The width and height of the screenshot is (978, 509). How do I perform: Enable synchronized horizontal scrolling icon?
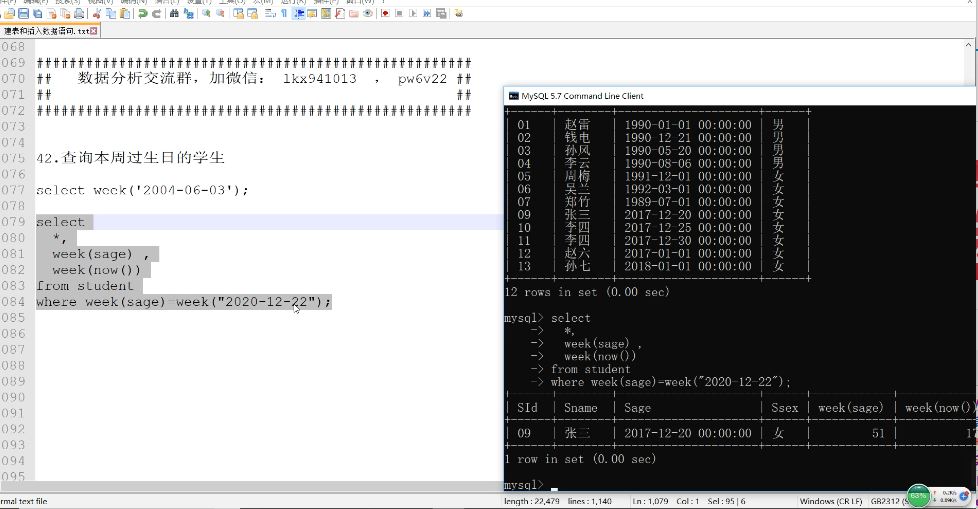(252, 13)
